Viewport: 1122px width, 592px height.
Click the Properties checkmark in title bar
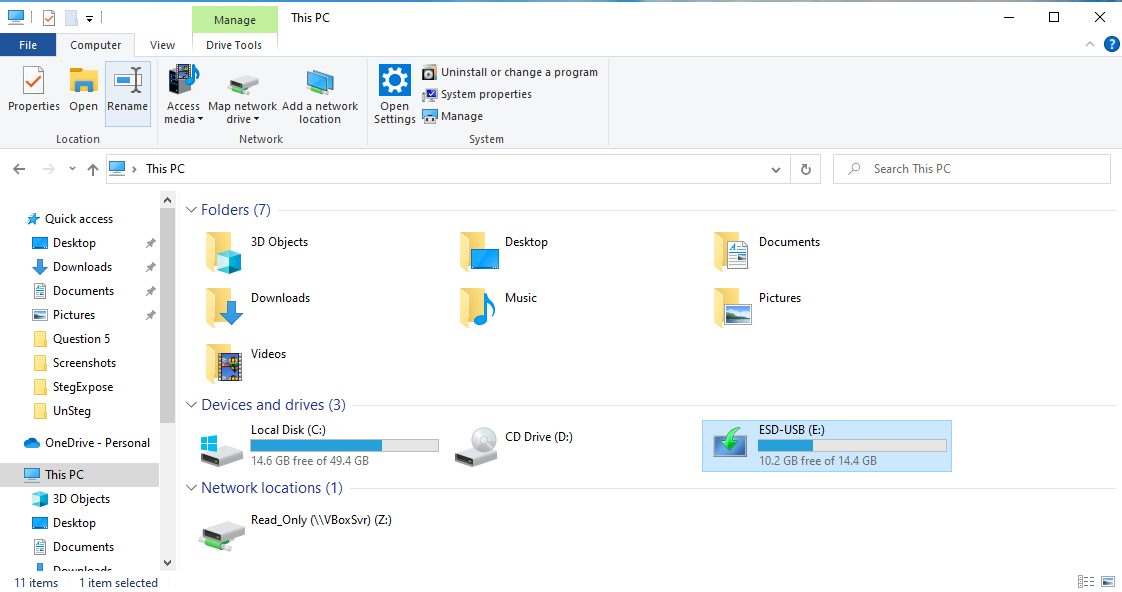click(x=49, y=18)
